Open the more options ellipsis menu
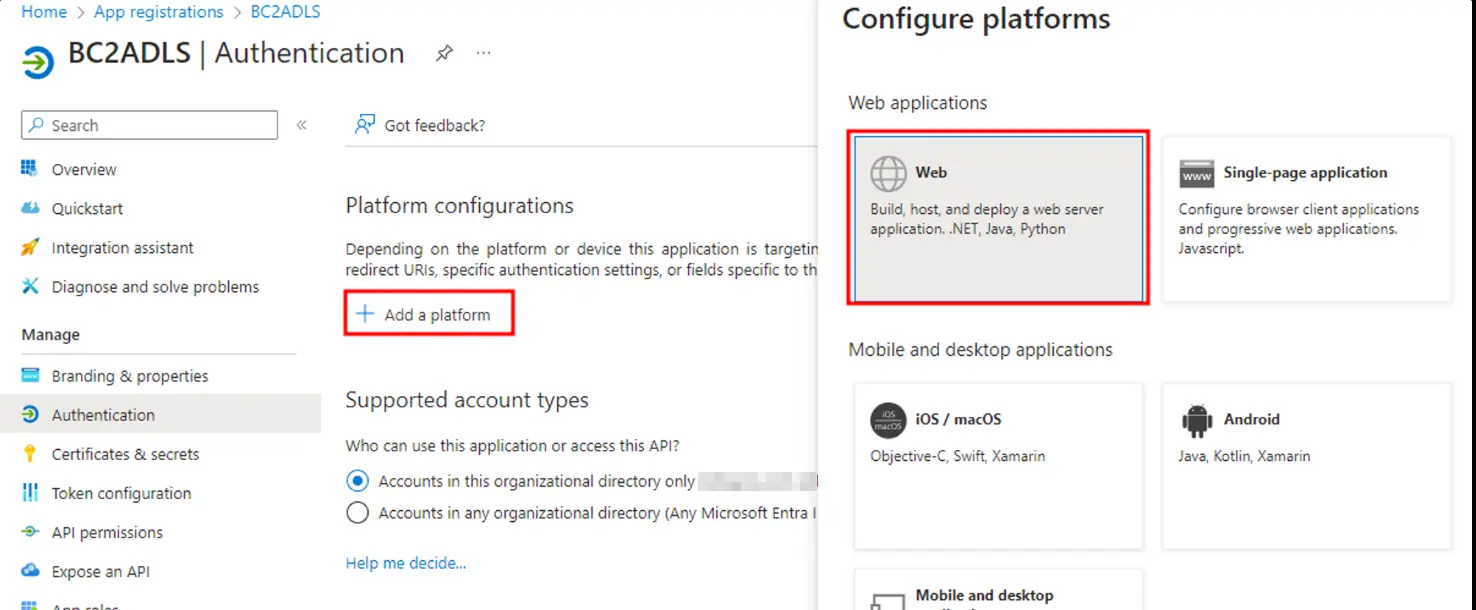The height and width of the screenshot is (610, 1476). (484, 53)
